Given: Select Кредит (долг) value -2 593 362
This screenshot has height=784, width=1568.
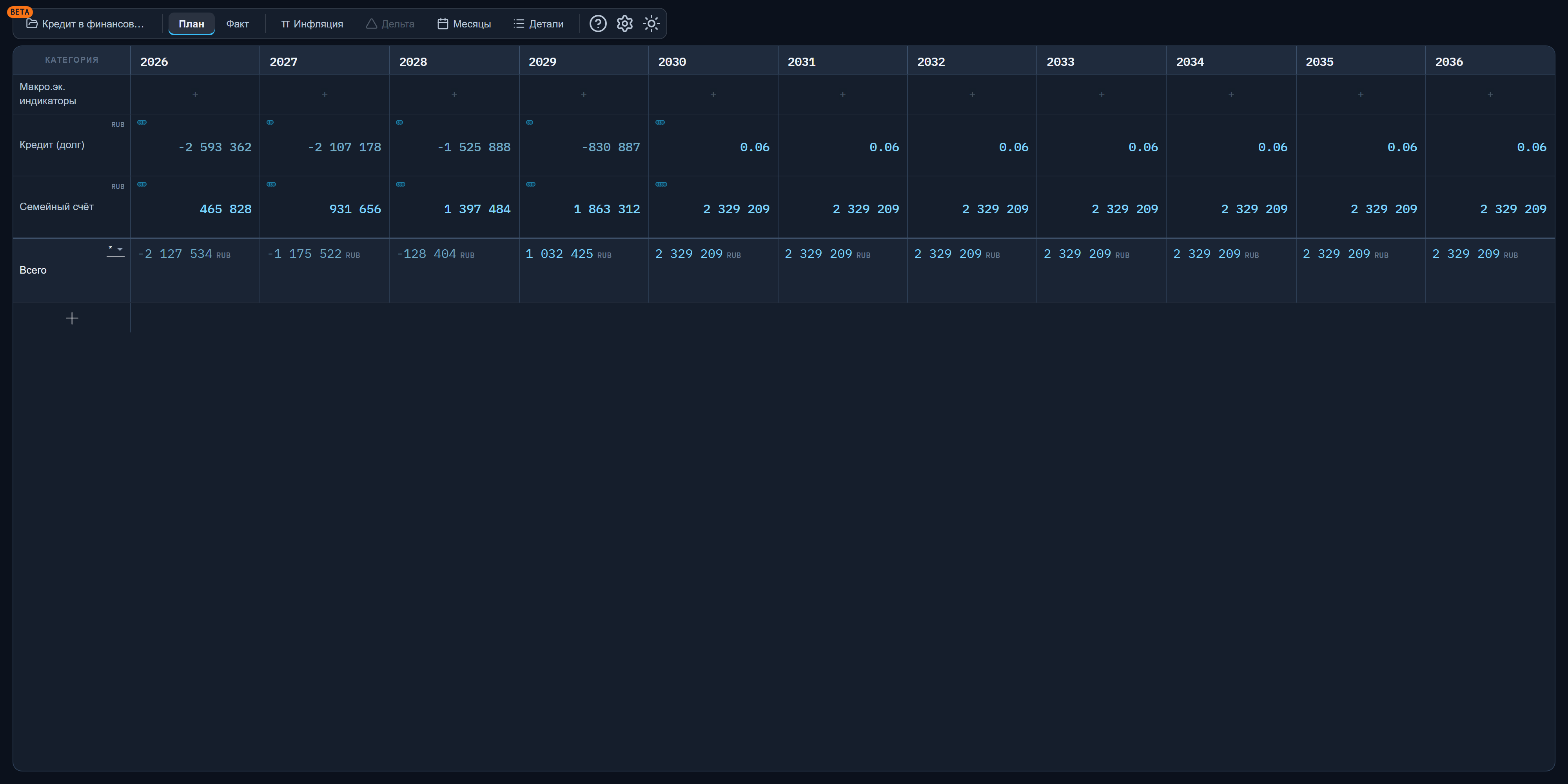Looking at the screenshot, I should coord(215,147).
